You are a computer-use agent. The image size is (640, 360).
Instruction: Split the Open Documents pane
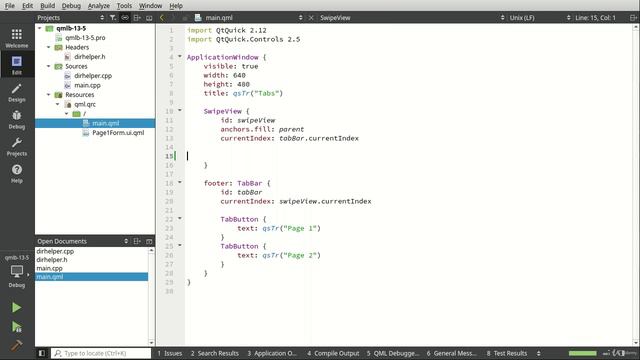[x=137, y=241]
